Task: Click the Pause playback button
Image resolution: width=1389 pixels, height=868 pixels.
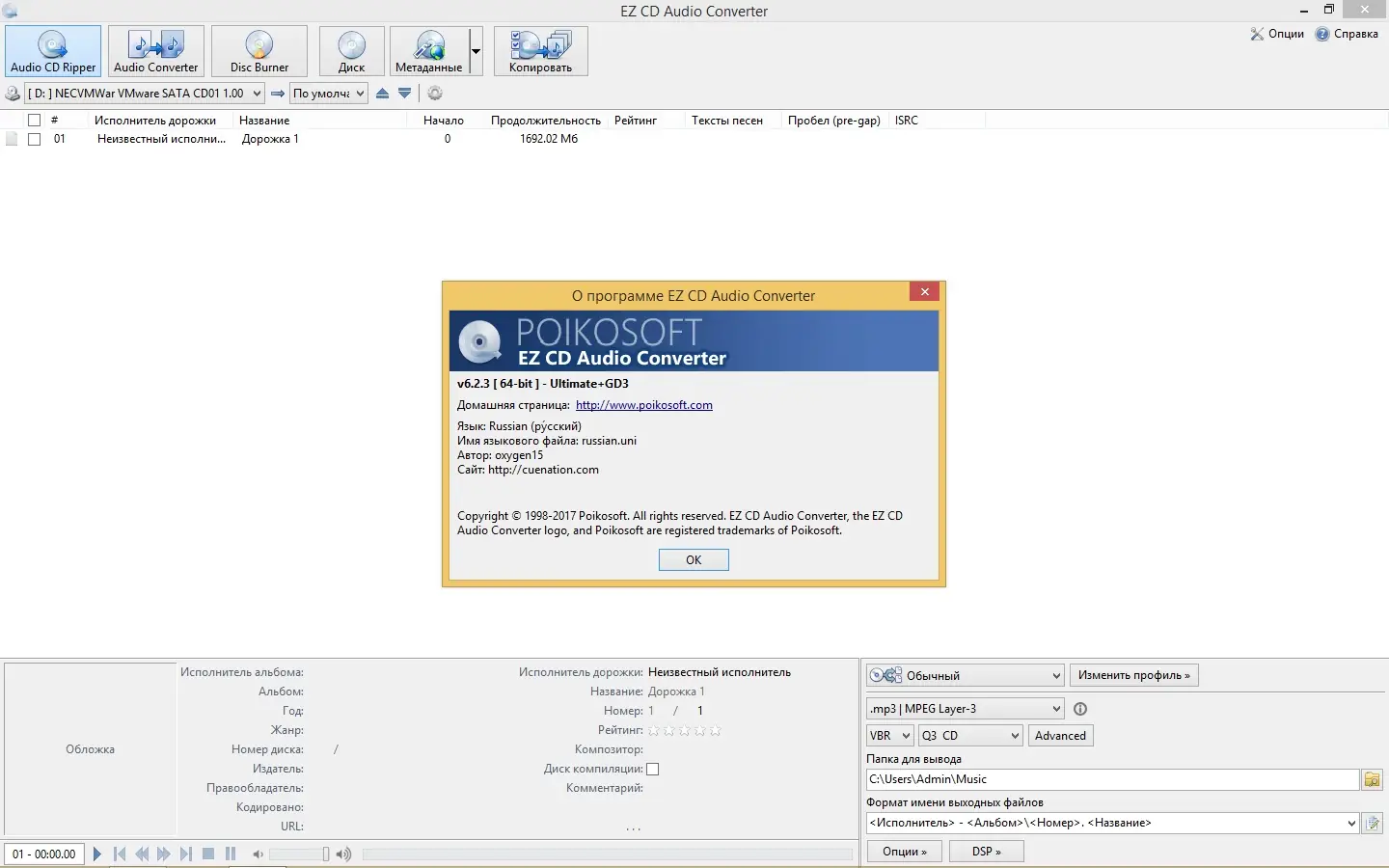Action: pos(231,854)
